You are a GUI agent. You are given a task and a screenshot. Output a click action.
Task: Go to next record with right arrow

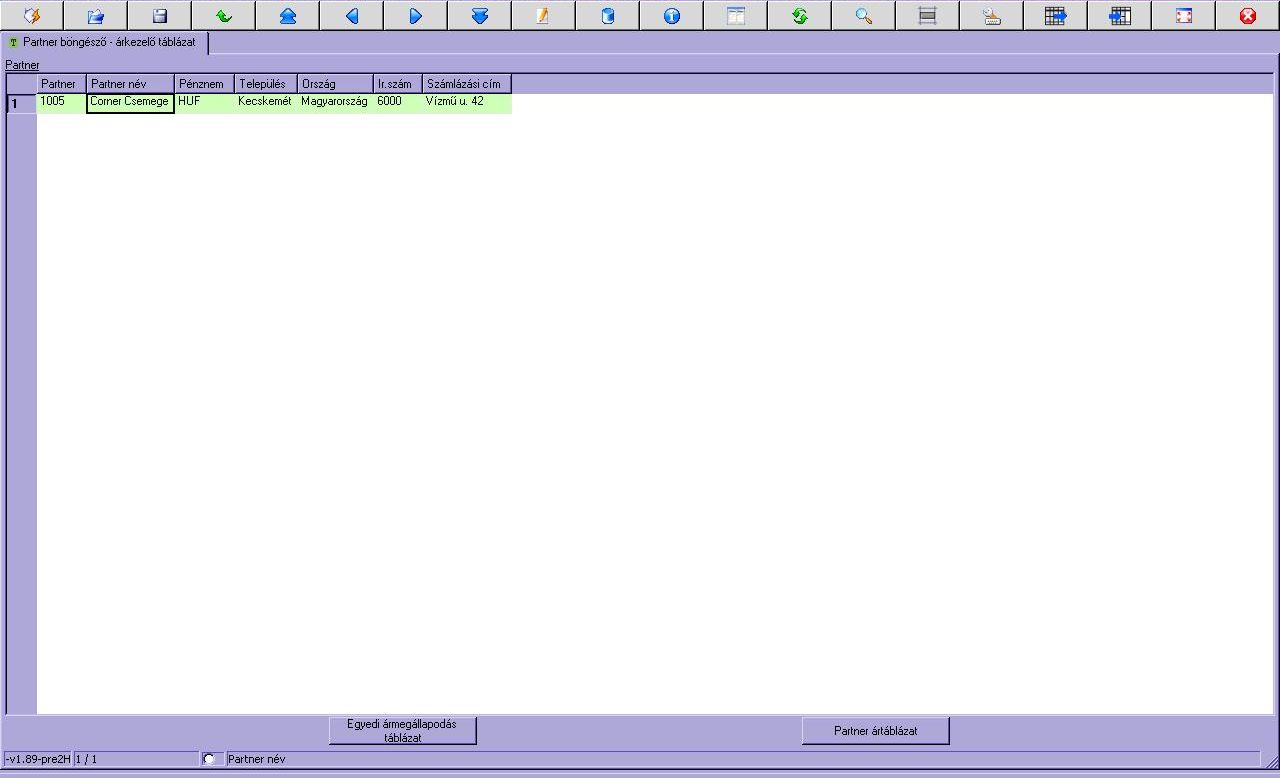click(x=416, y=16)
